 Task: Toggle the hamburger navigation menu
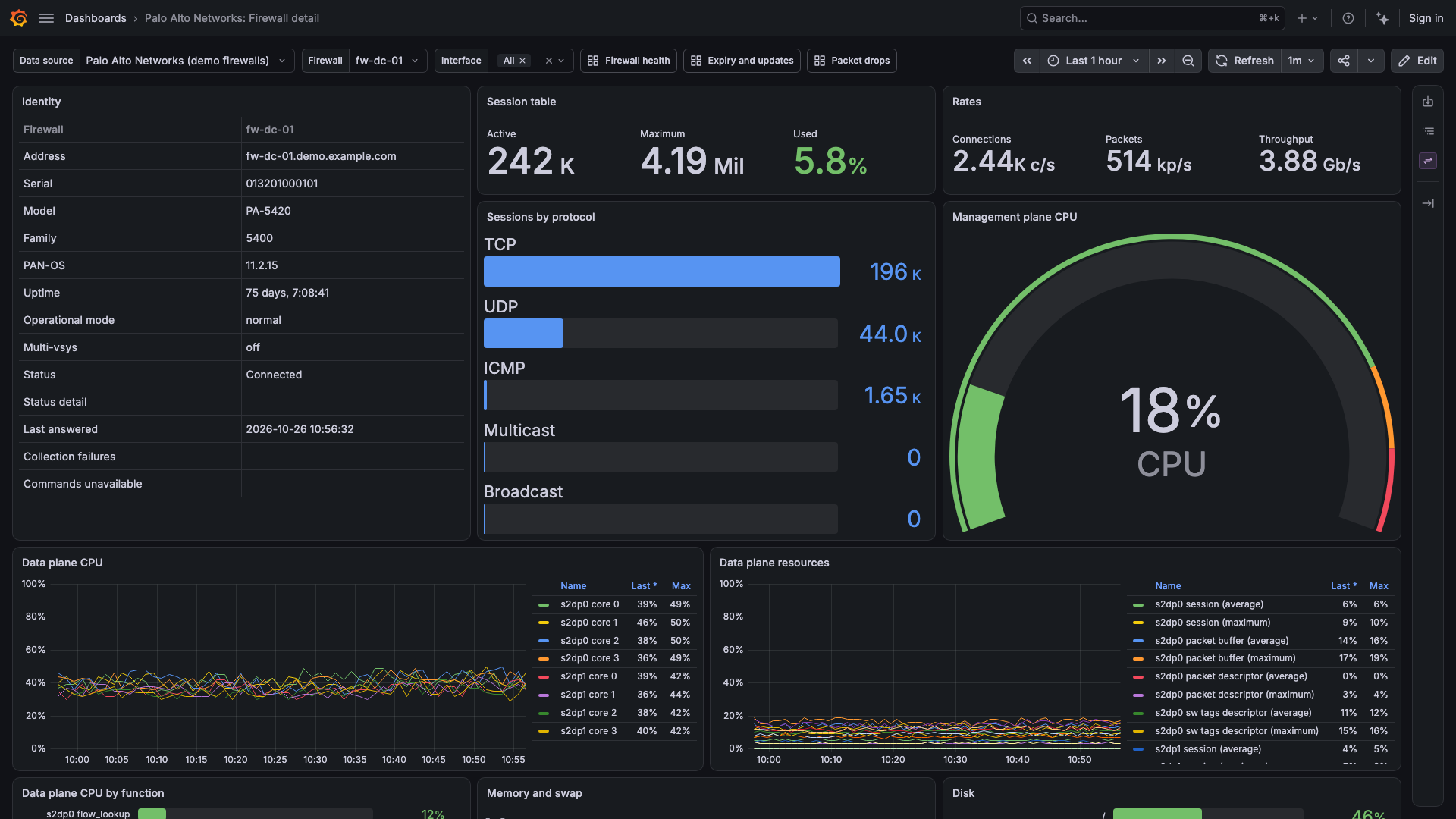46,18
